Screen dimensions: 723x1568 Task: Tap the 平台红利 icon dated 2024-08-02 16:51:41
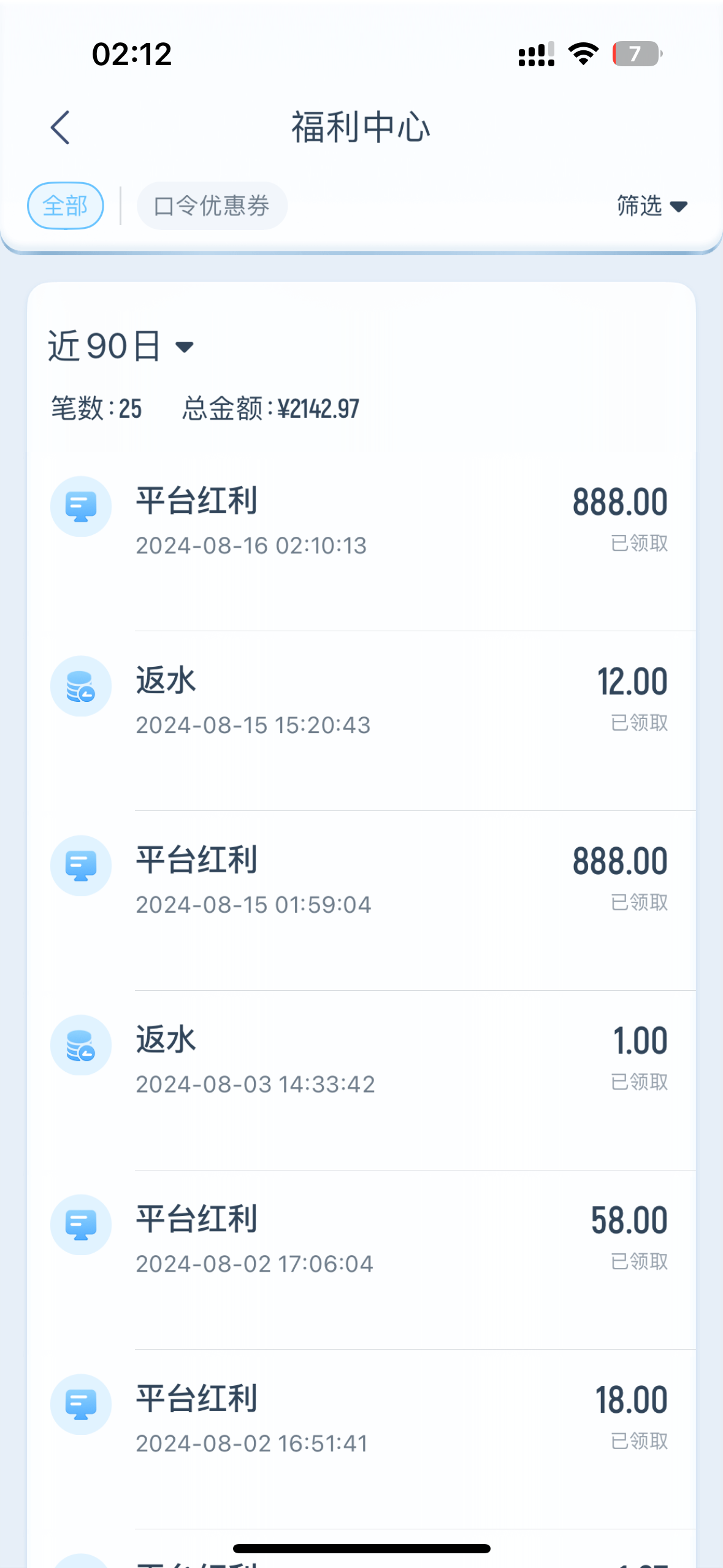point(81,1404)
